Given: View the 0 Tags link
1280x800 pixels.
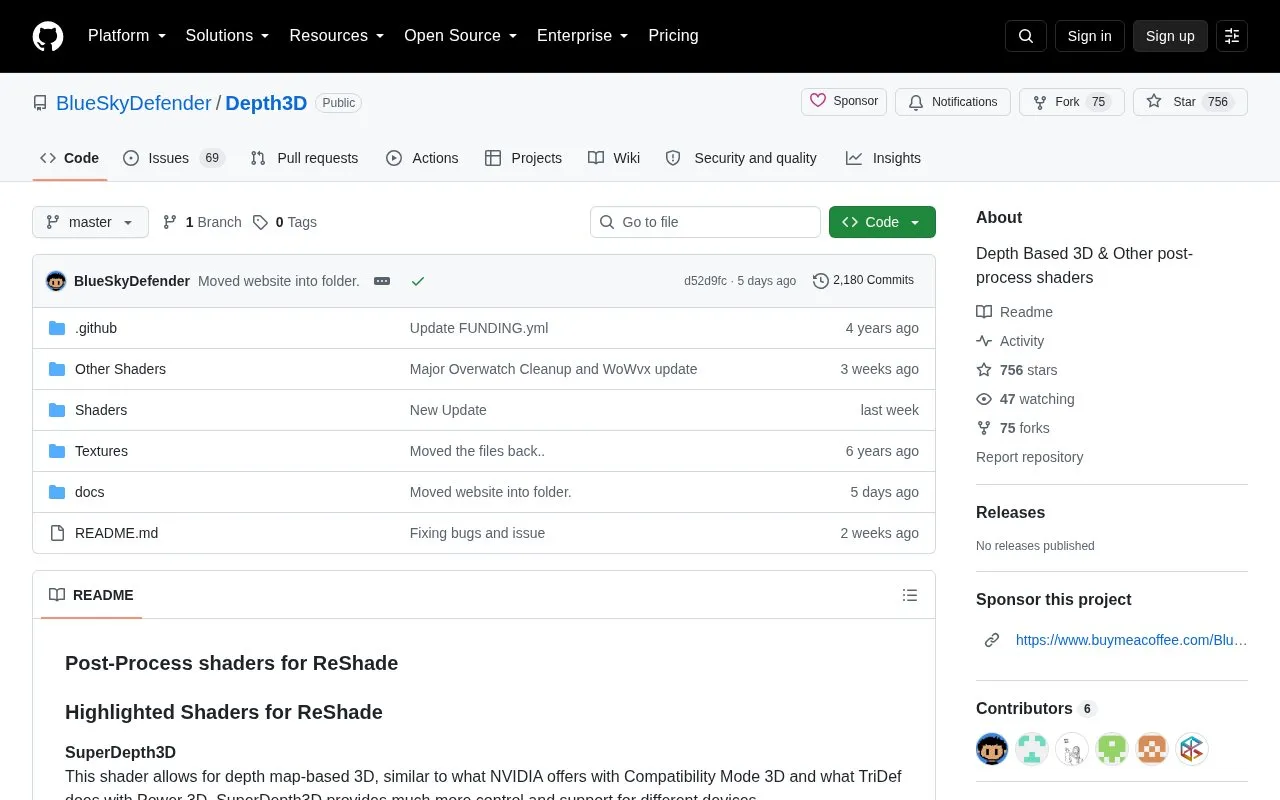Looking at the screenshot, I should [285, 222].
